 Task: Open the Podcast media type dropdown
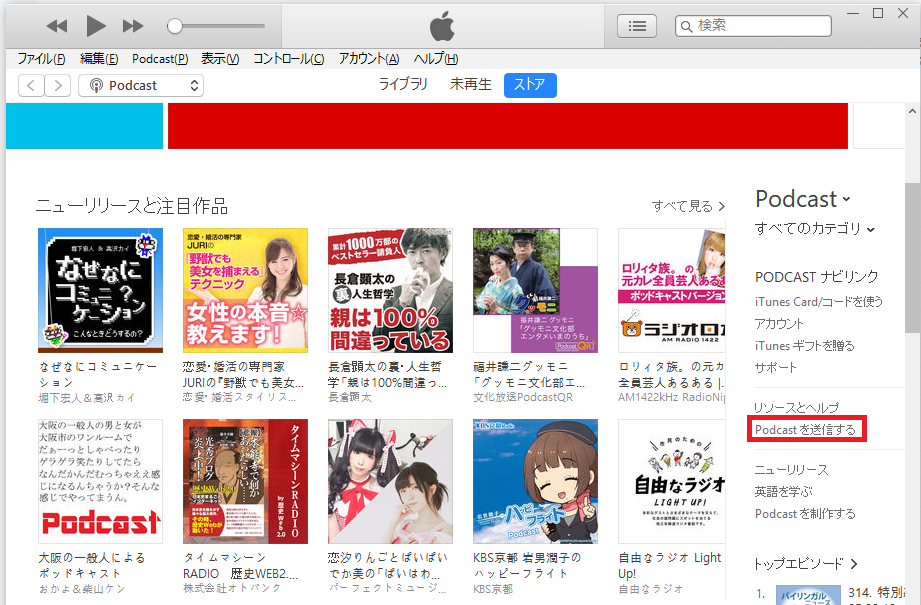coord(141,86)
